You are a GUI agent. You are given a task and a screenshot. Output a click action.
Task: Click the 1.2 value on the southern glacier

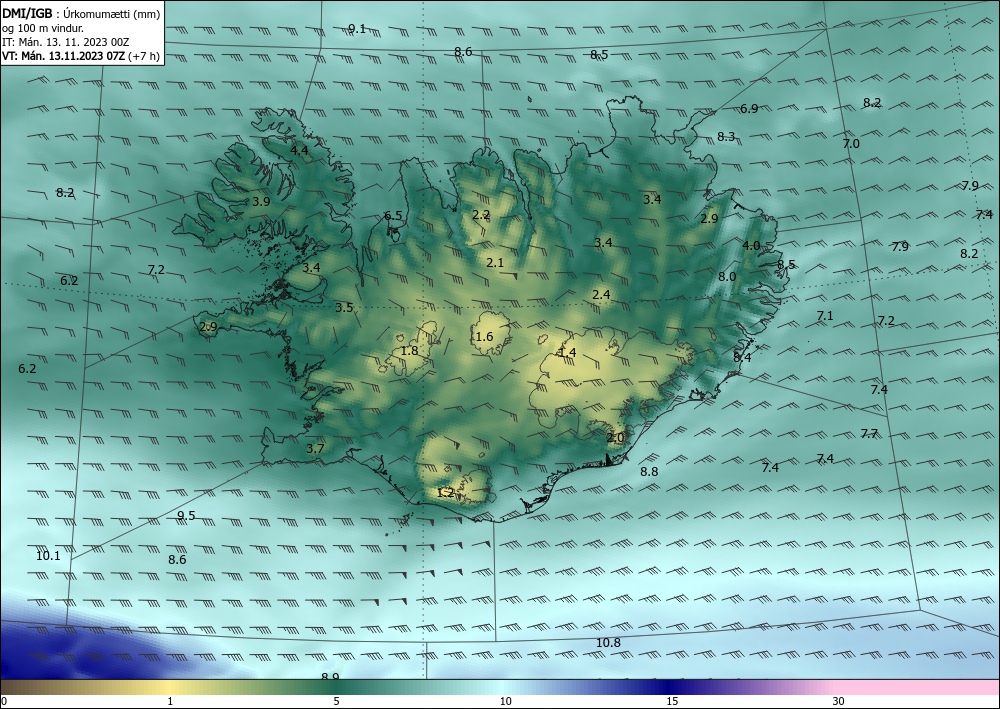445,492
